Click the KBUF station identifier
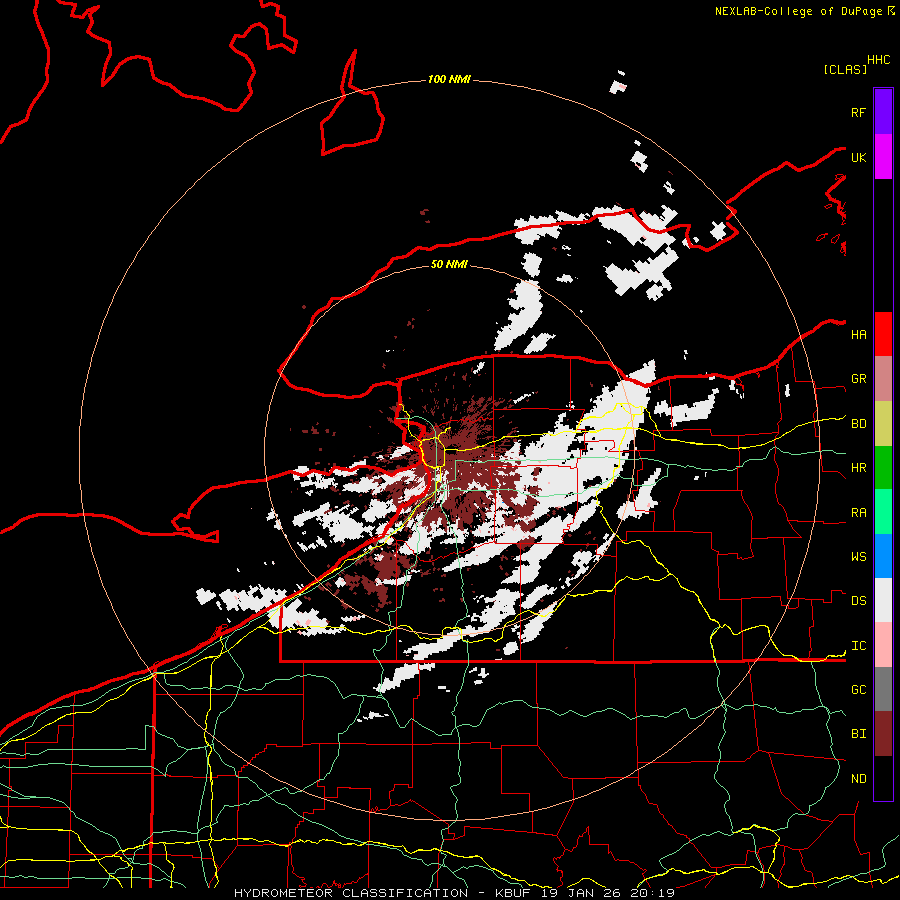 pyautogui.click(x=514, y=893)
